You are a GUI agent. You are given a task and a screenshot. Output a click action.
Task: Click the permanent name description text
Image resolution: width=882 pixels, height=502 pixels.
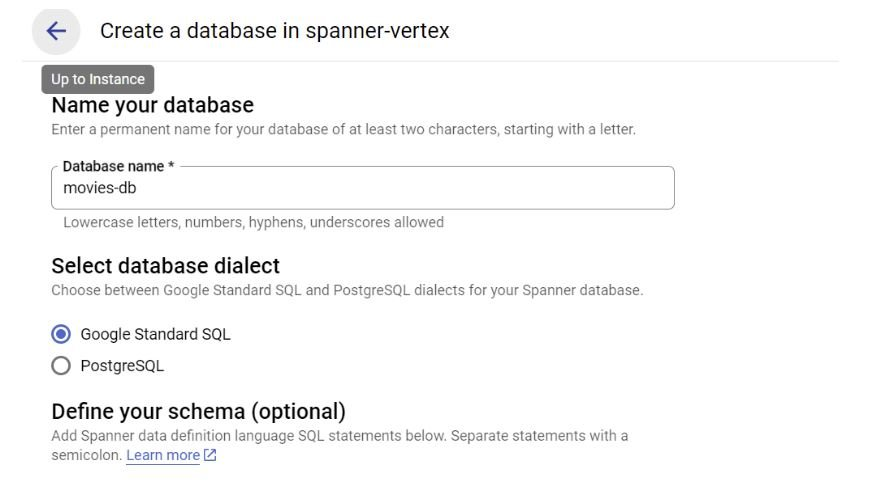(x=343, y=130)
